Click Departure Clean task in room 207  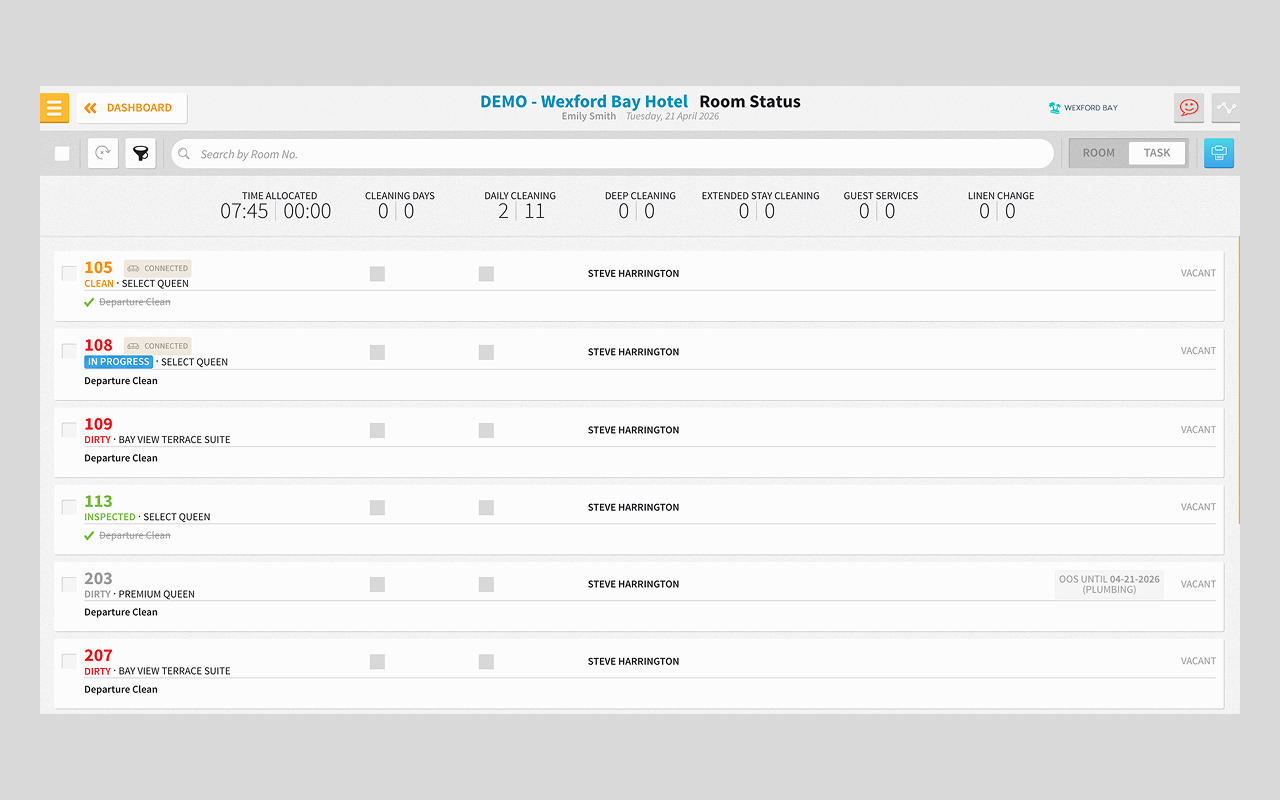(x=121, y=689)
